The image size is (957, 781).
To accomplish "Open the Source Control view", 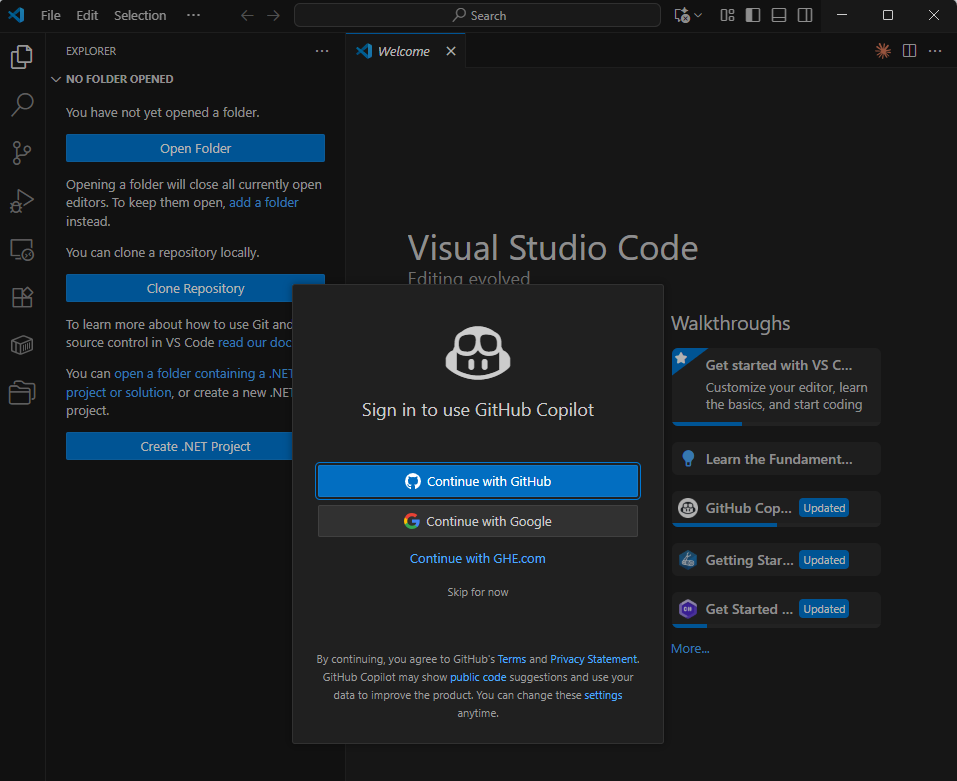I will [x=22, y=153].
